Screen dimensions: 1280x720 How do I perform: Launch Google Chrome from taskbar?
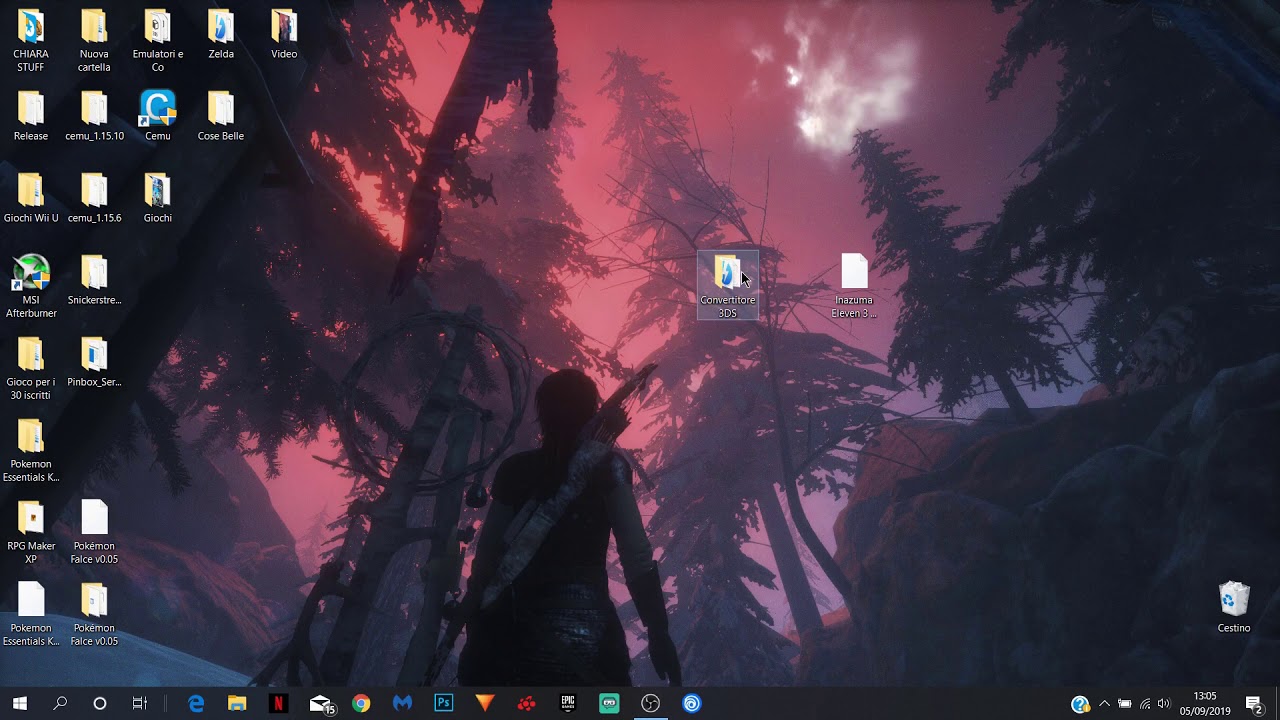point(361,703)
